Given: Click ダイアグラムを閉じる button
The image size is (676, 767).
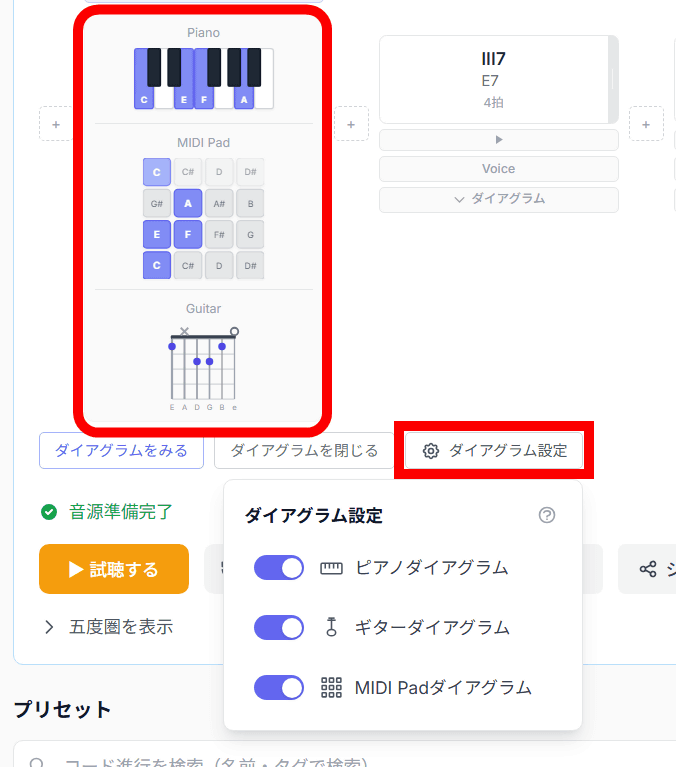Looking at the screenshot, I should pos(304,451).
